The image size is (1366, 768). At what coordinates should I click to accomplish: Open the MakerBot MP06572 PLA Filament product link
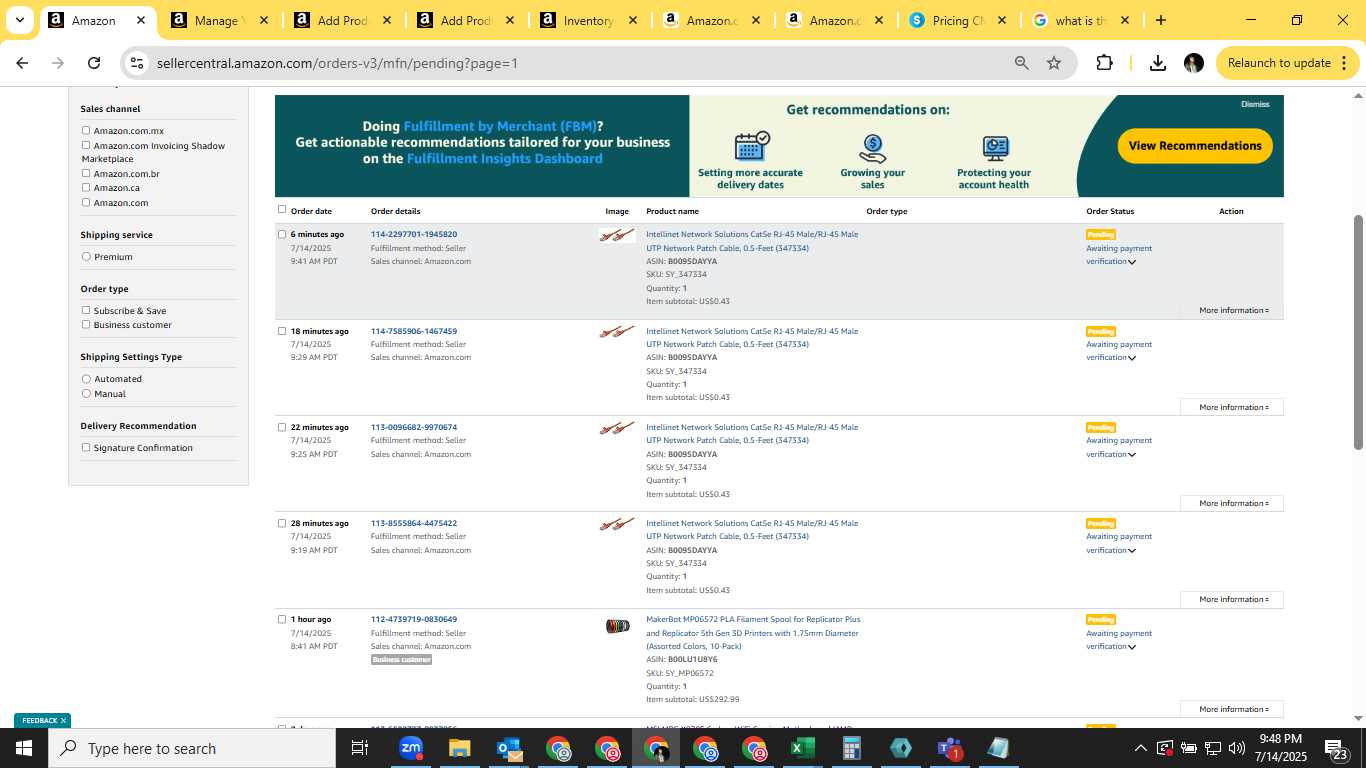[753, 633]
